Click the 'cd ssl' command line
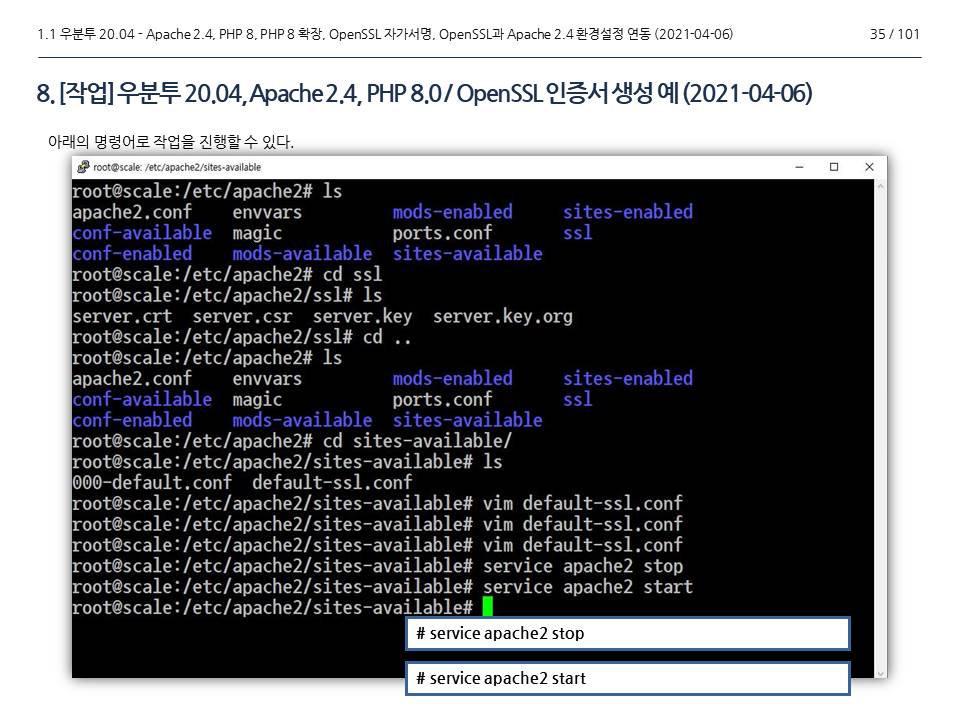Viewport: 960px width, 720px height. coord(227,274)
